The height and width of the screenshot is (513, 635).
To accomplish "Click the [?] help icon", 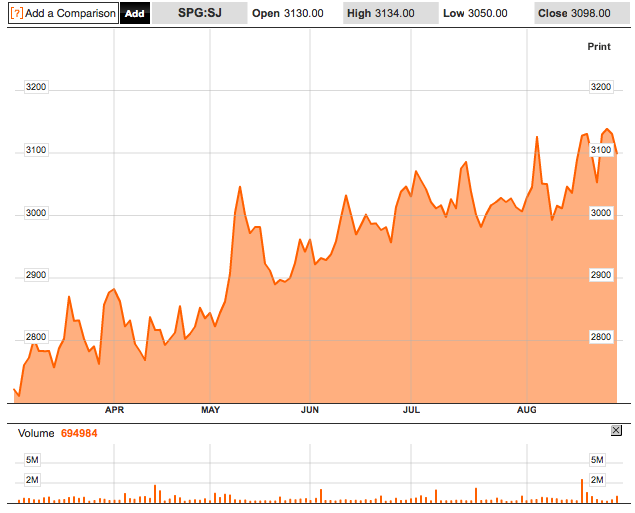I will pyautogui.click(x=17, y=14).
